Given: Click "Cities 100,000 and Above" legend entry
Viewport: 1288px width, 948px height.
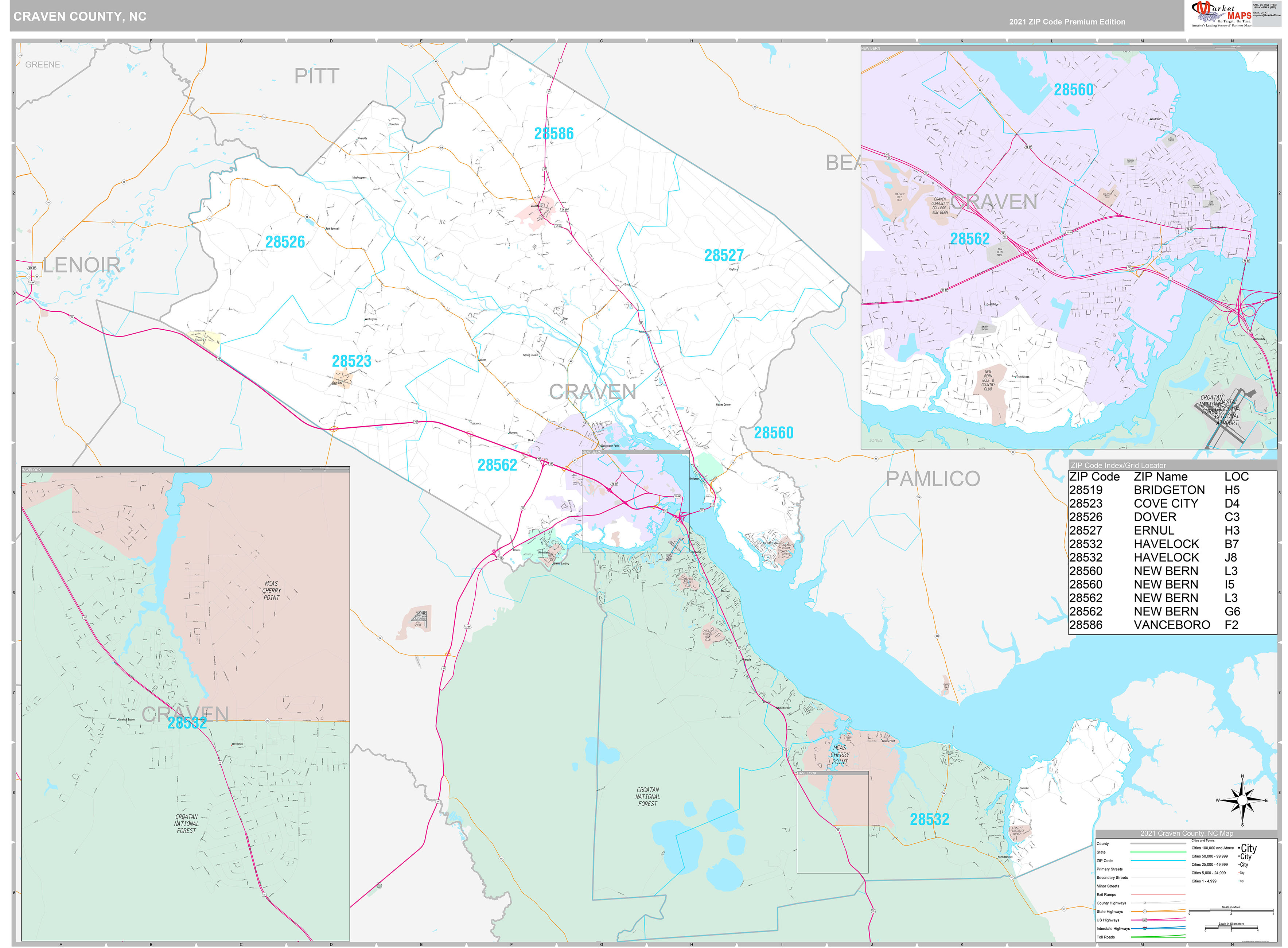Looking at the screenshot, I should coord(1212,848).
